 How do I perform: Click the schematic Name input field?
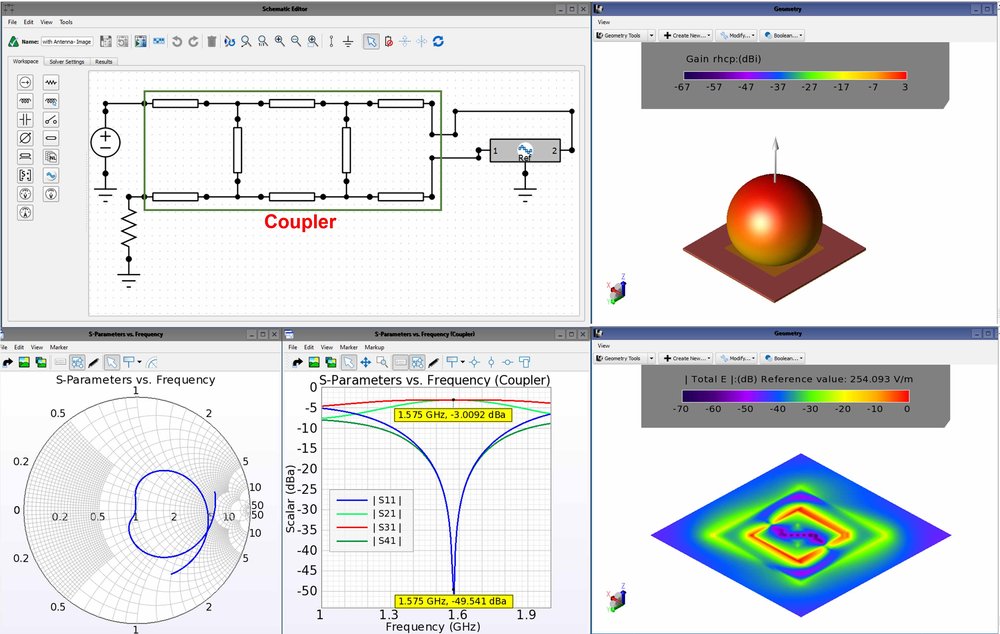tap(67, 41)
